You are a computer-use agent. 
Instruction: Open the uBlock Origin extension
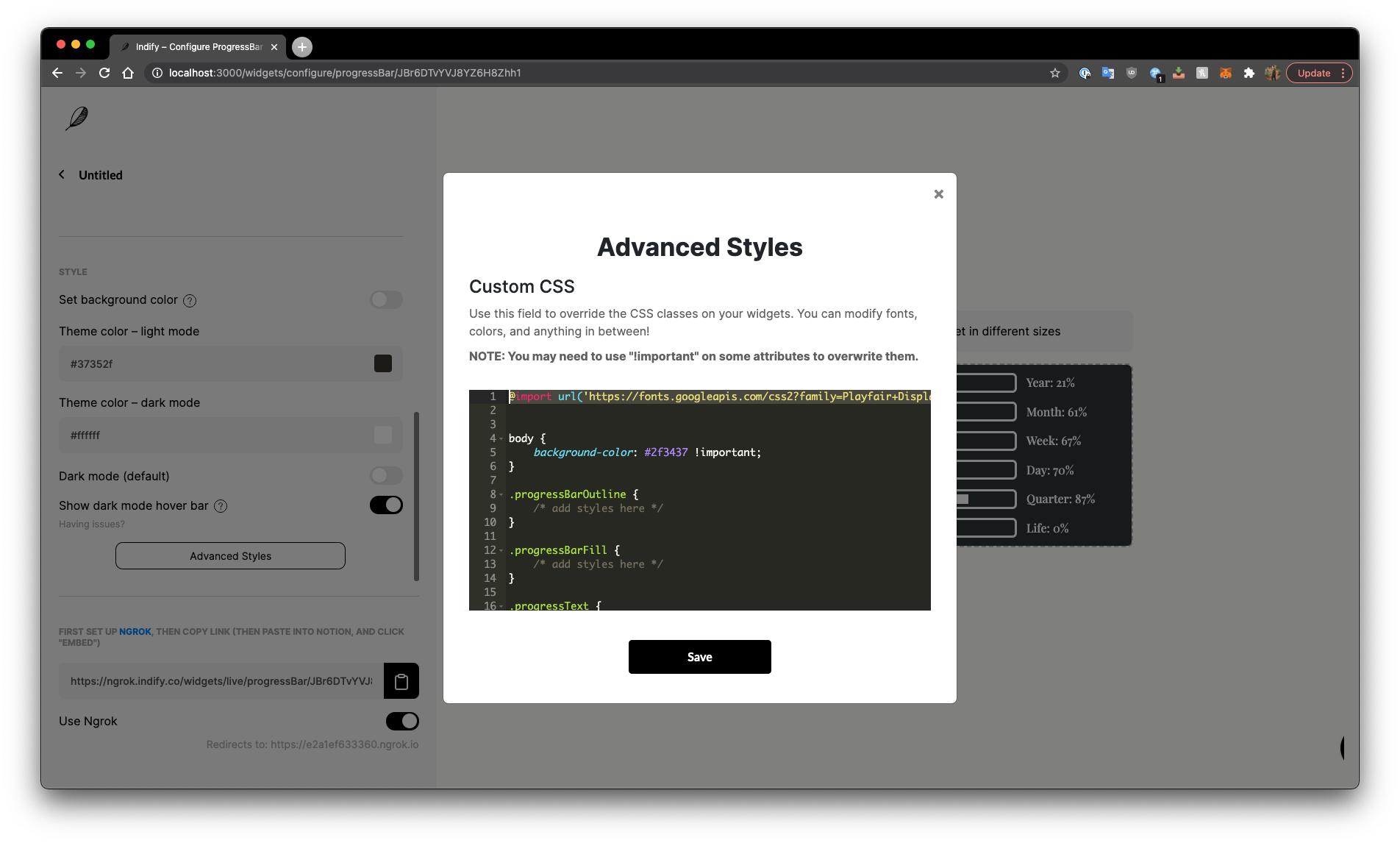click(1131, 73)
